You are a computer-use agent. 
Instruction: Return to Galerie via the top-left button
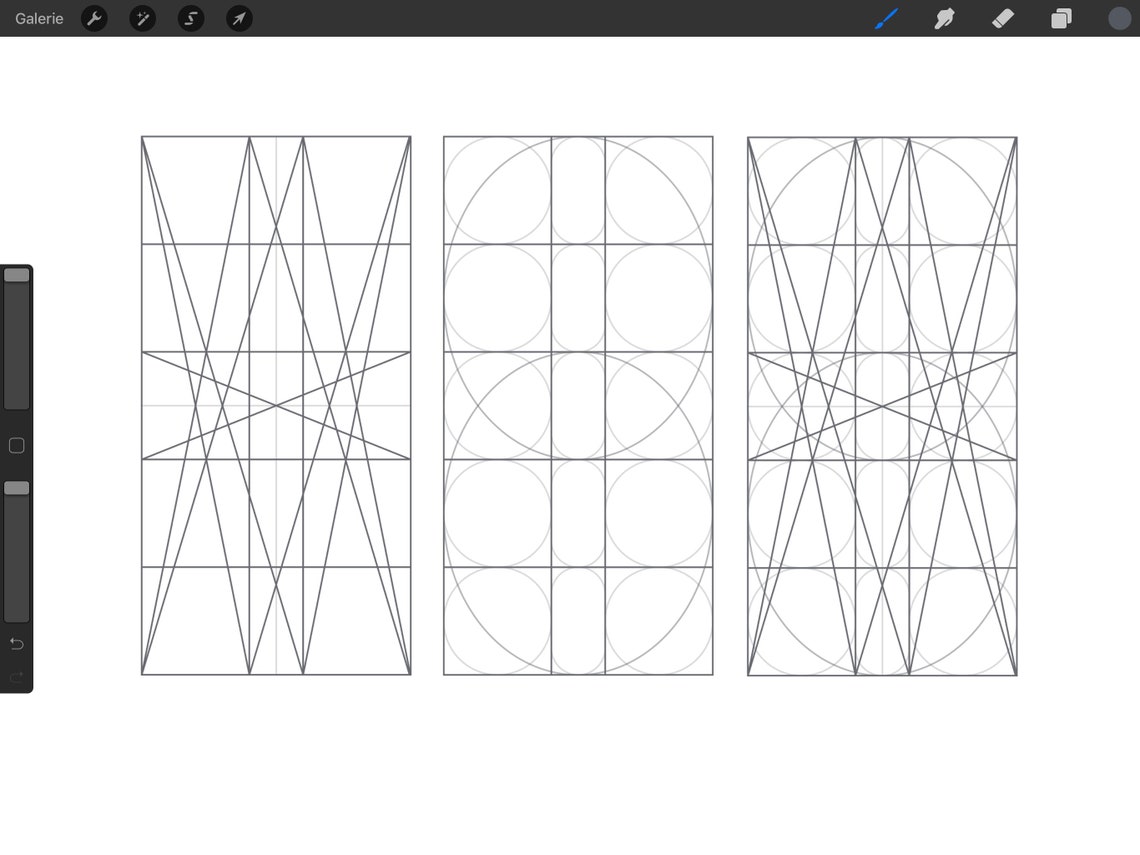(x=38, y=18)
